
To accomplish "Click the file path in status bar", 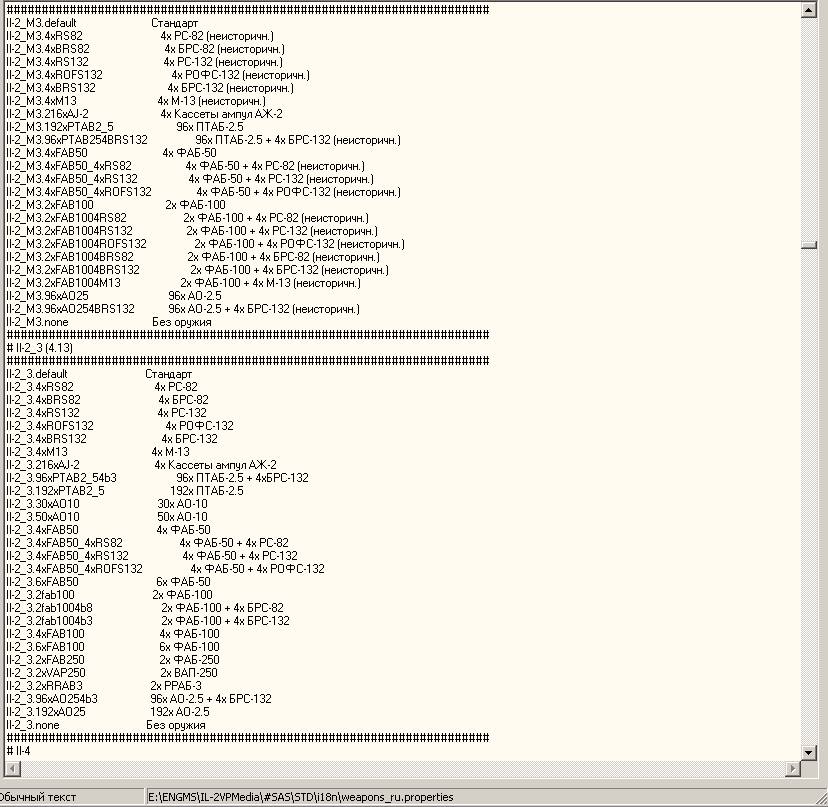I will pos(300,797).
